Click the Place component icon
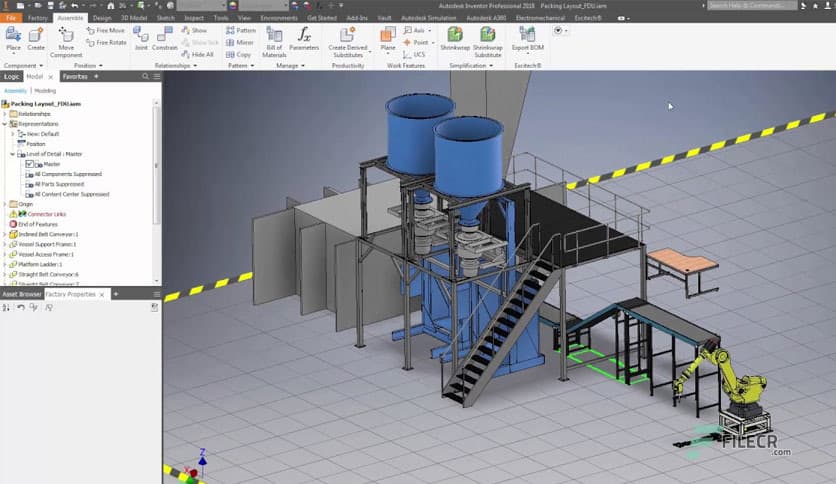Viewport: 836px width, 484px height. pyautogui.click(x=13, y=35)
